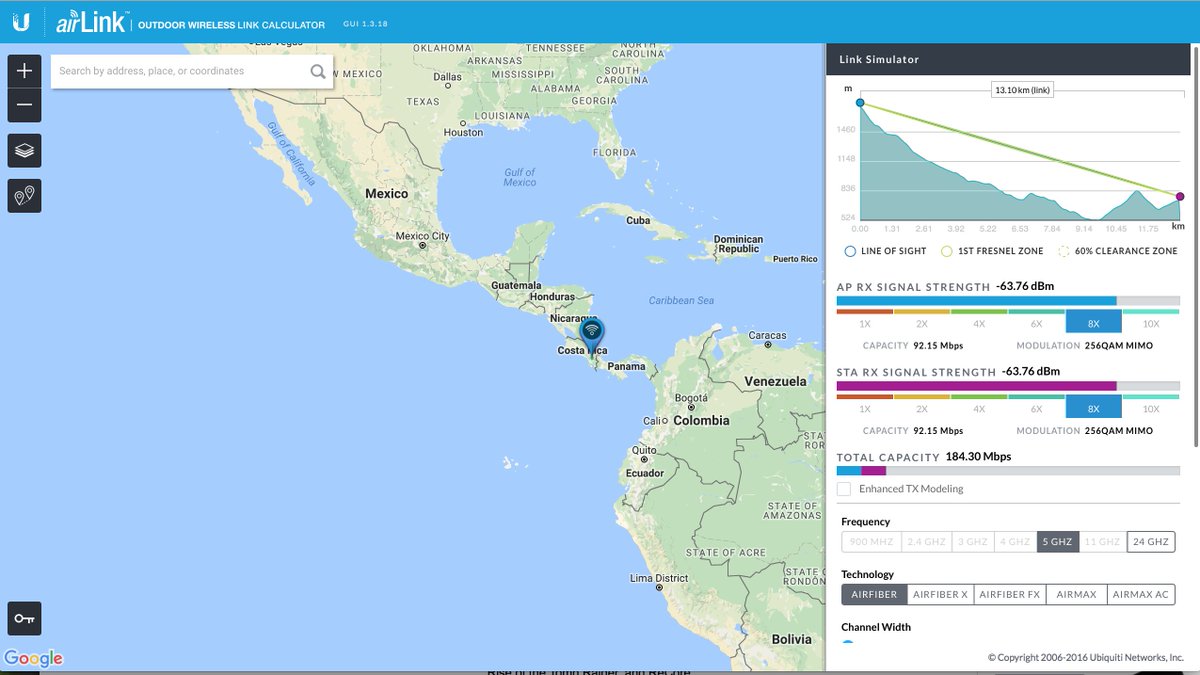Click 10X rate segment under AP RX

click(x=1151, y=321)
